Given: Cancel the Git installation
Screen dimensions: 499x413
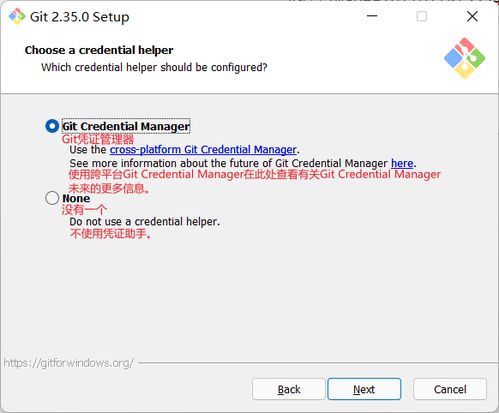Looking at the screenshot, I should (450, 389).
